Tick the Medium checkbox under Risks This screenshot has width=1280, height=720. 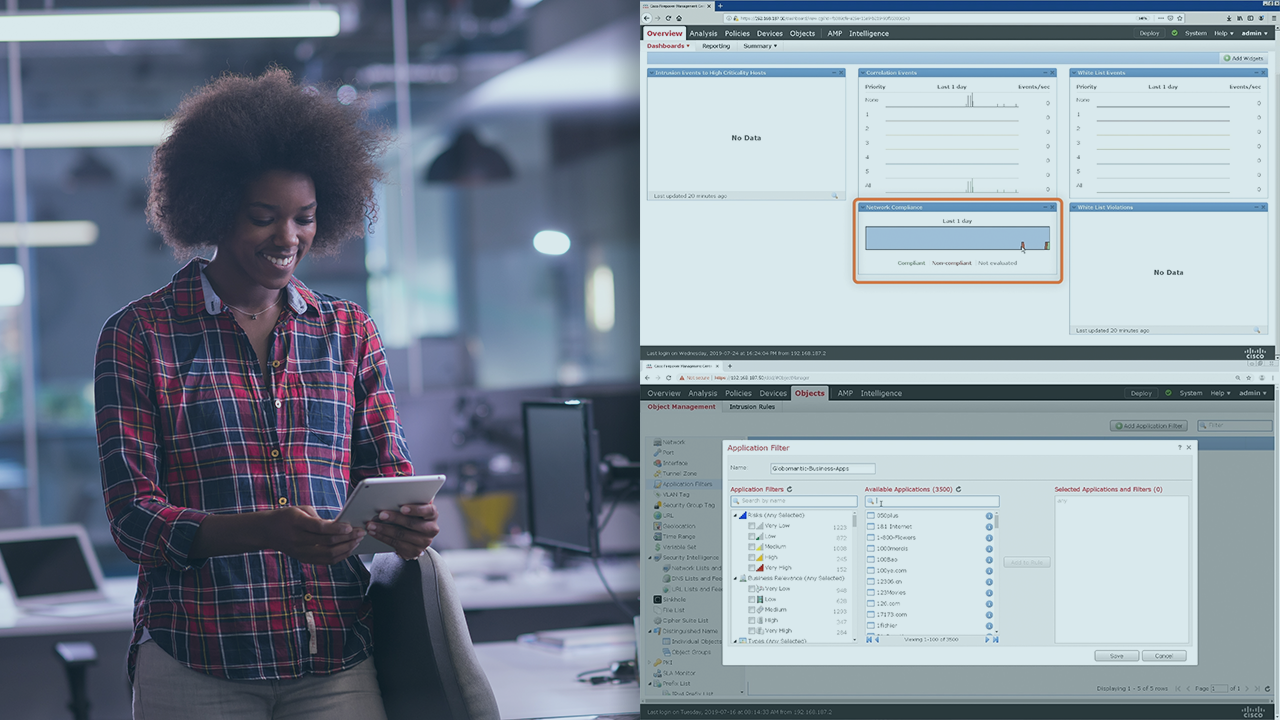[752, 547]
